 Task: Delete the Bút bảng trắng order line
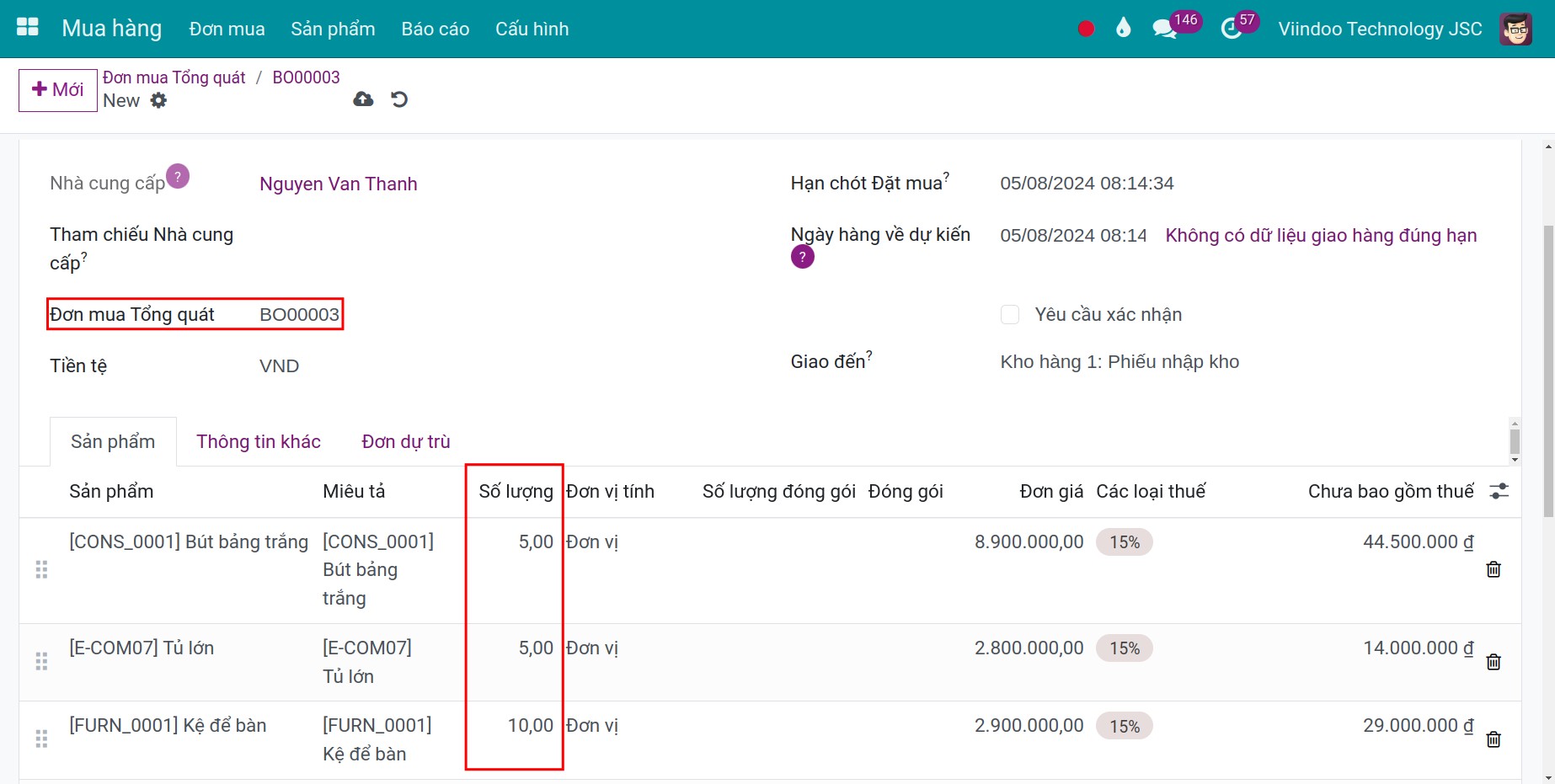pos(1494,569)
